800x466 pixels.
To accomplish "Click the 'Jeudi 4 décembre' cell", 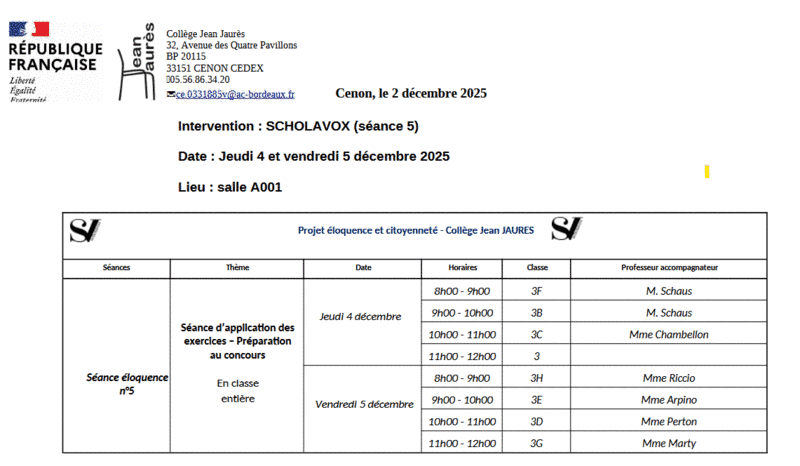I will pos(360,316).
